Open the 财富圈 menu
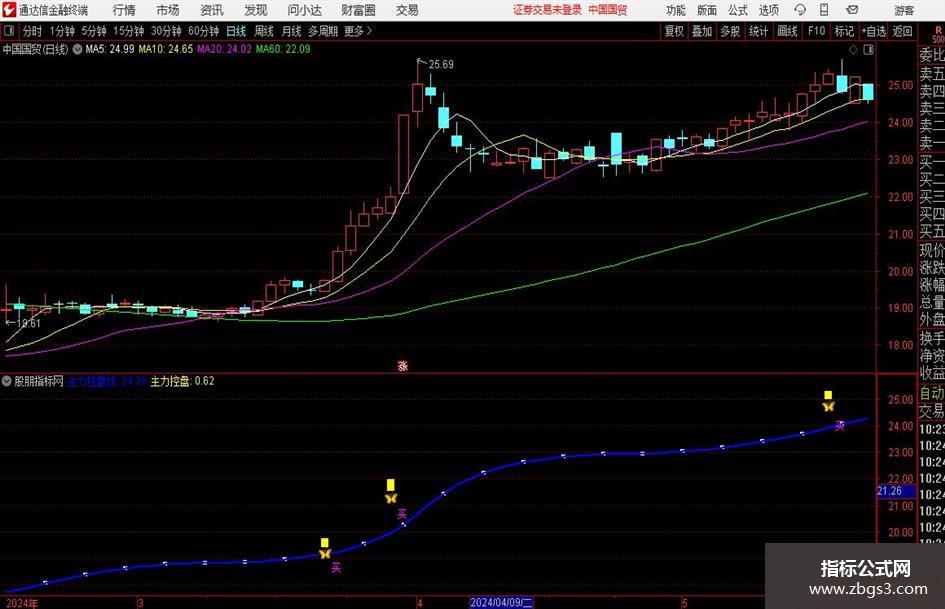 point(358,10)
